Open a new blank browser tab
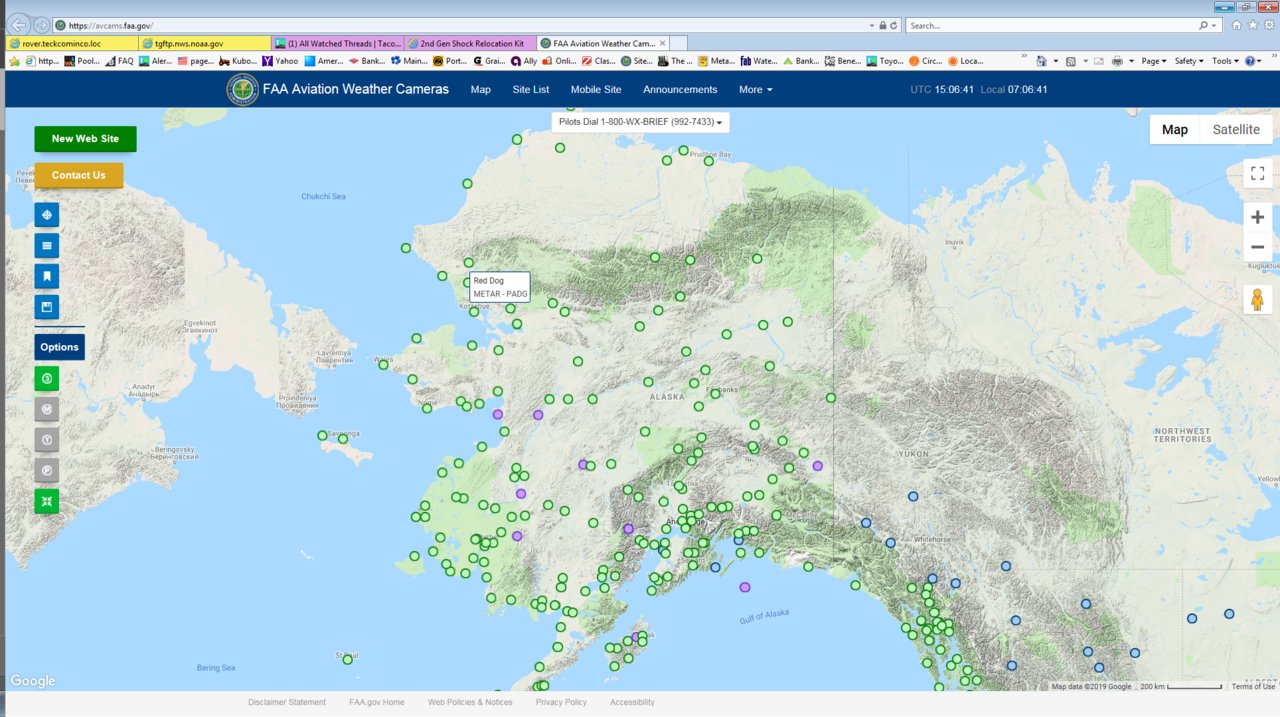This screenshot has height=717, width=1280. click(678, 44)
